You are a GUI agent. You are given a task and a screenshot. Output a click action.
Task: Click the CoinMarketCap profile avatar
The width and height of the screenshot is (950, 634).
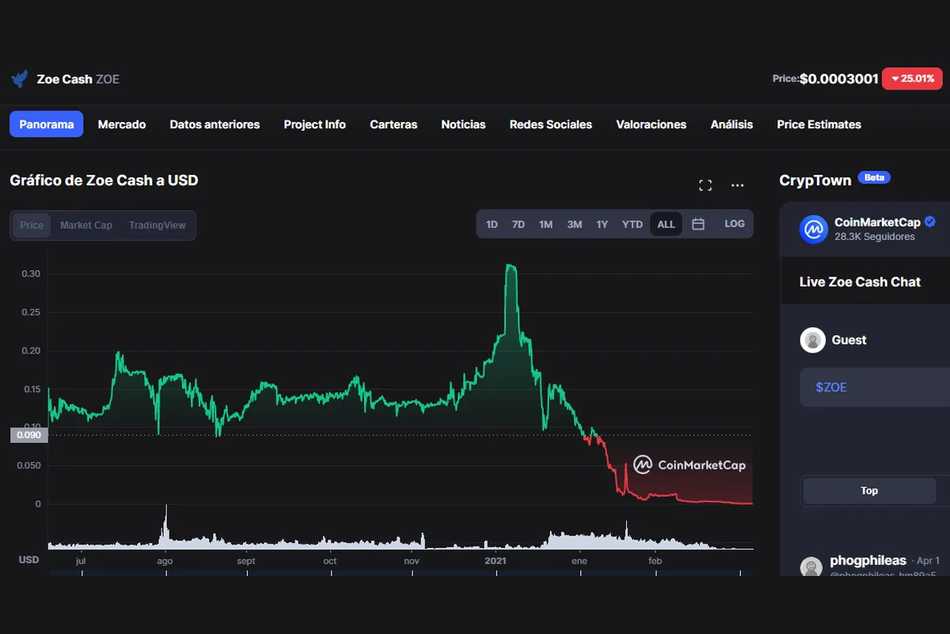point(814,229)
